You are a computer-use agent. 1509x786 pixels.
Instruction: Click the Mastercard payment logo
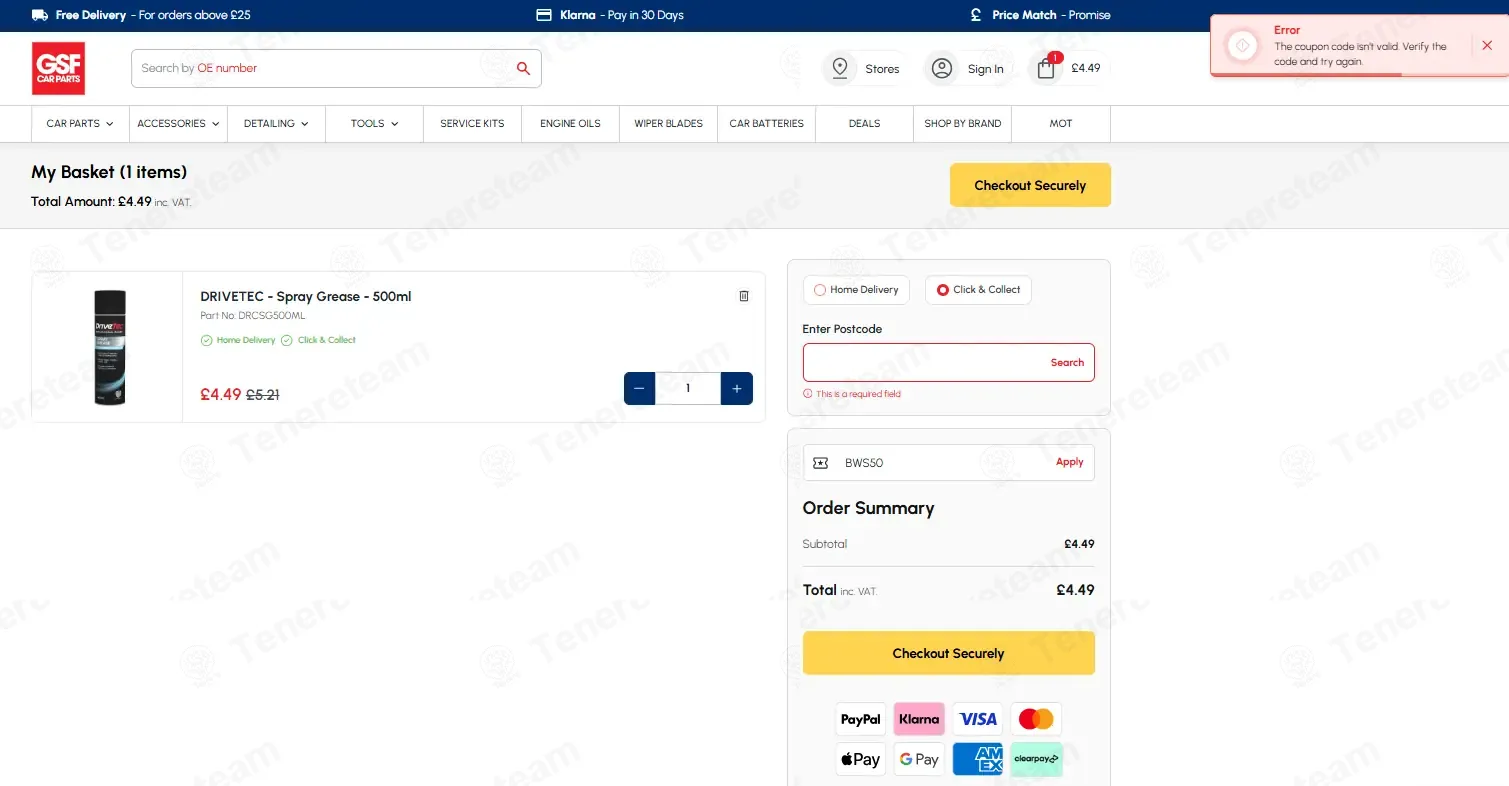1036,719
